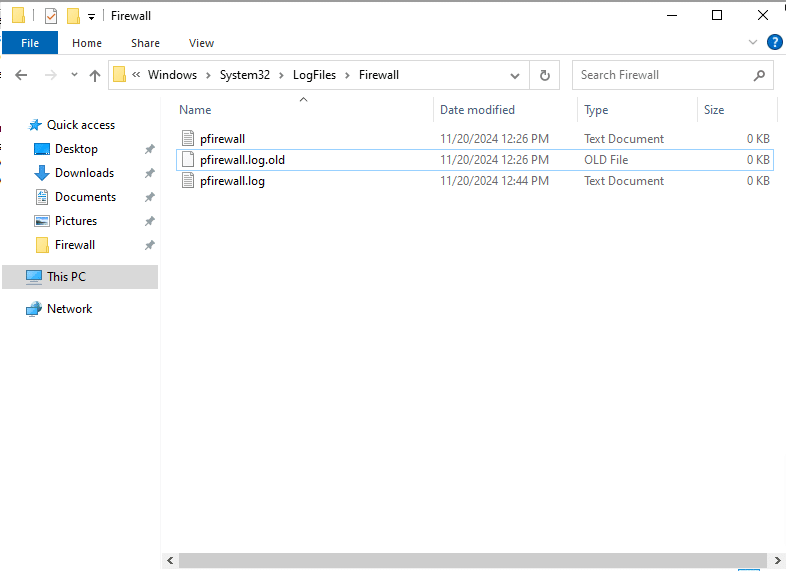Image resolution: width=786 pixels, height=571 pixels.
Task: Click the Properties icon in quick access toolbar
Action: tap(51, 16)
